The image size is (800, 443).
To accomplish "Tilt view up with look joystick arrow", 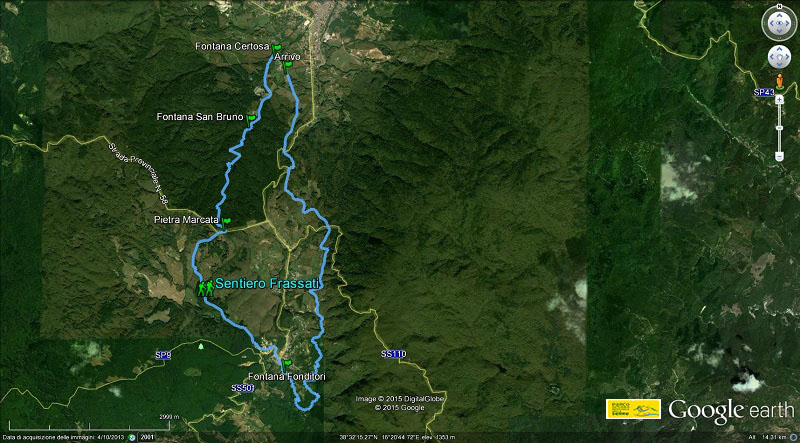I will 779,13.
